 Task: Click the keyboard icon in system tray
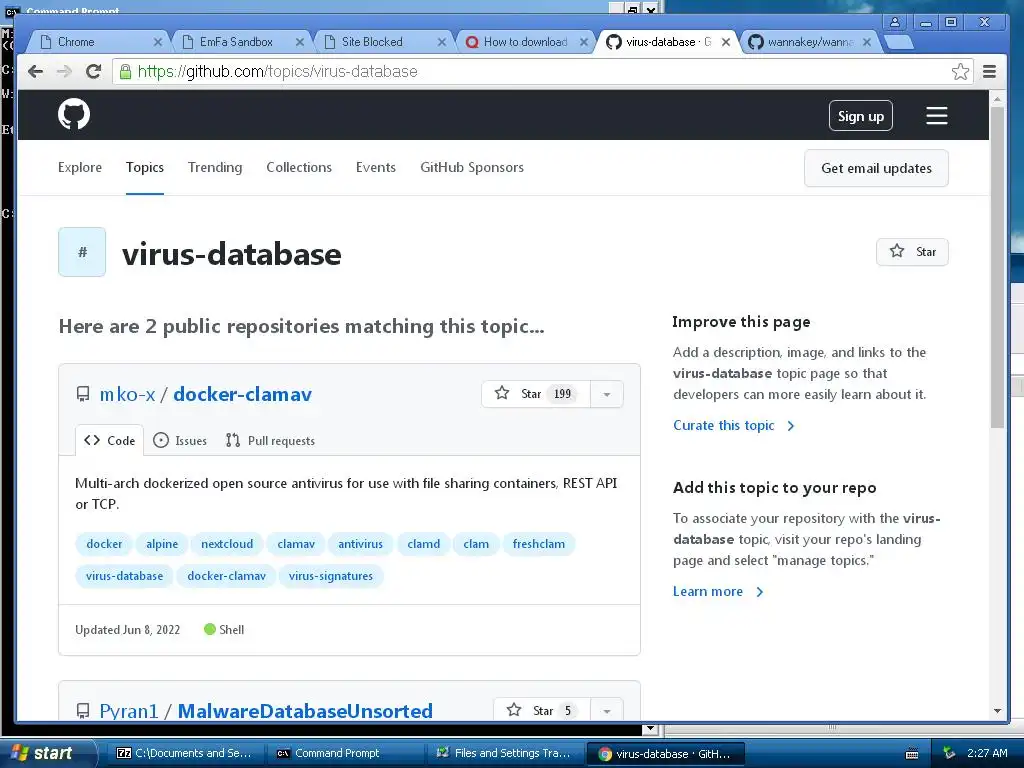912,754
